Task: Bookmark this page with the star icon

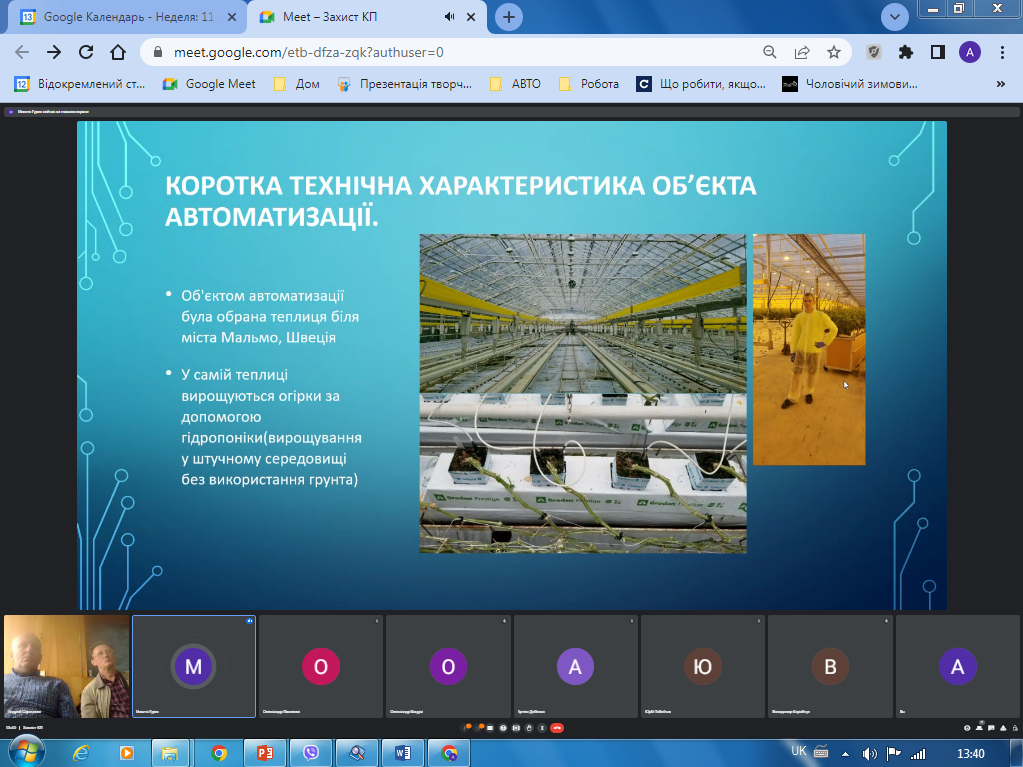Action: click(833, 52)
